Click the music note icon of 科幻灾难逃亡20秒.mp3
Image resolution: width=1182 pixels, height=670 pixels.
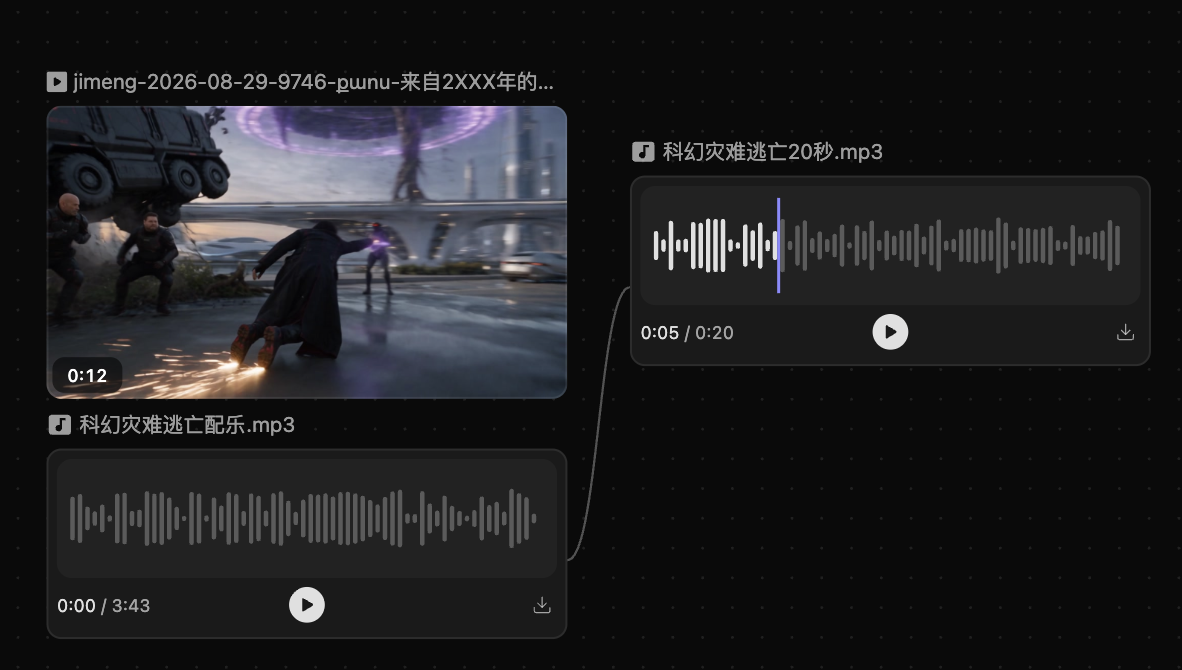click(x=643, y=152)
